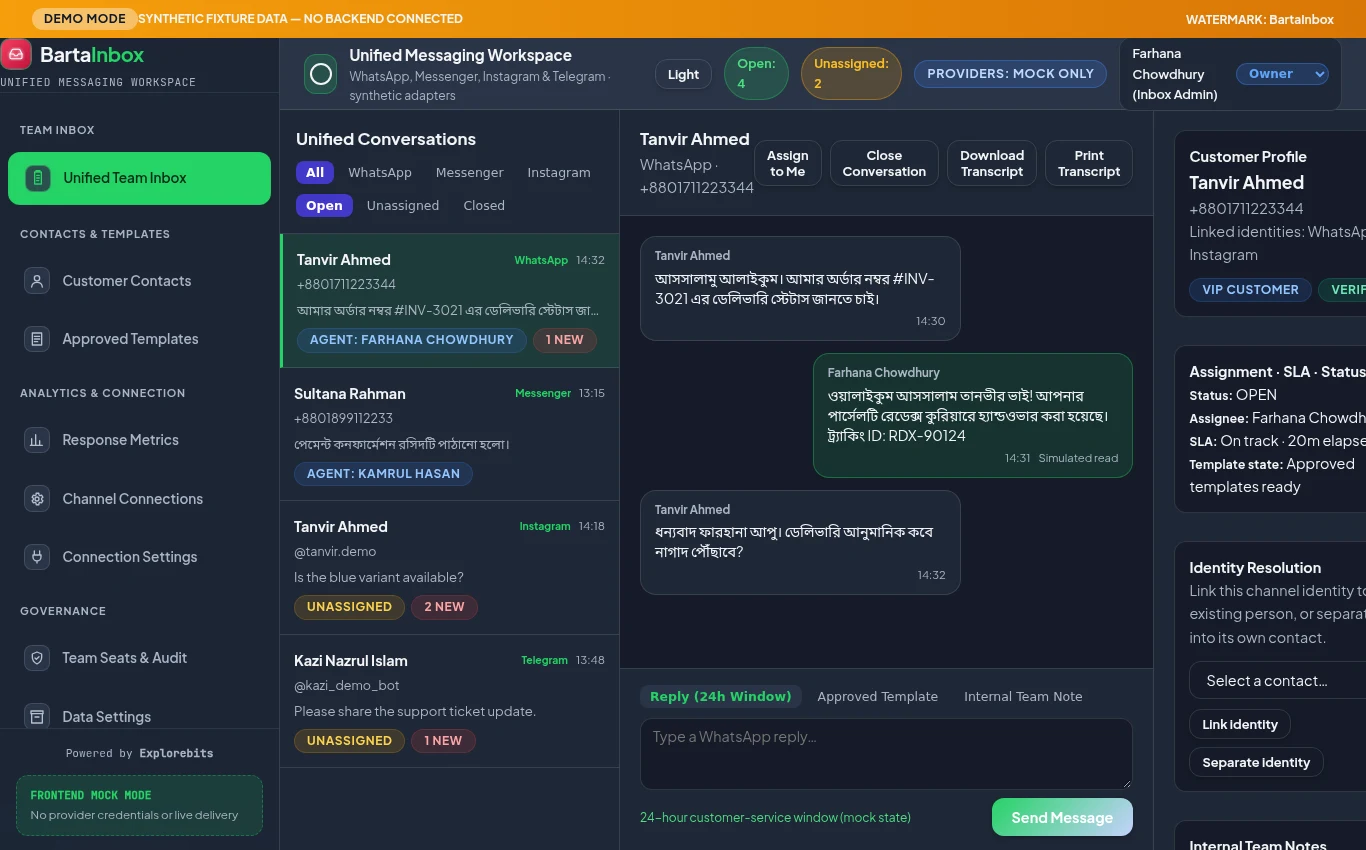The height and width of the screenshot is (850, 1366).
Task: Filter list to Messenger channel
Action: click(470, 172)
